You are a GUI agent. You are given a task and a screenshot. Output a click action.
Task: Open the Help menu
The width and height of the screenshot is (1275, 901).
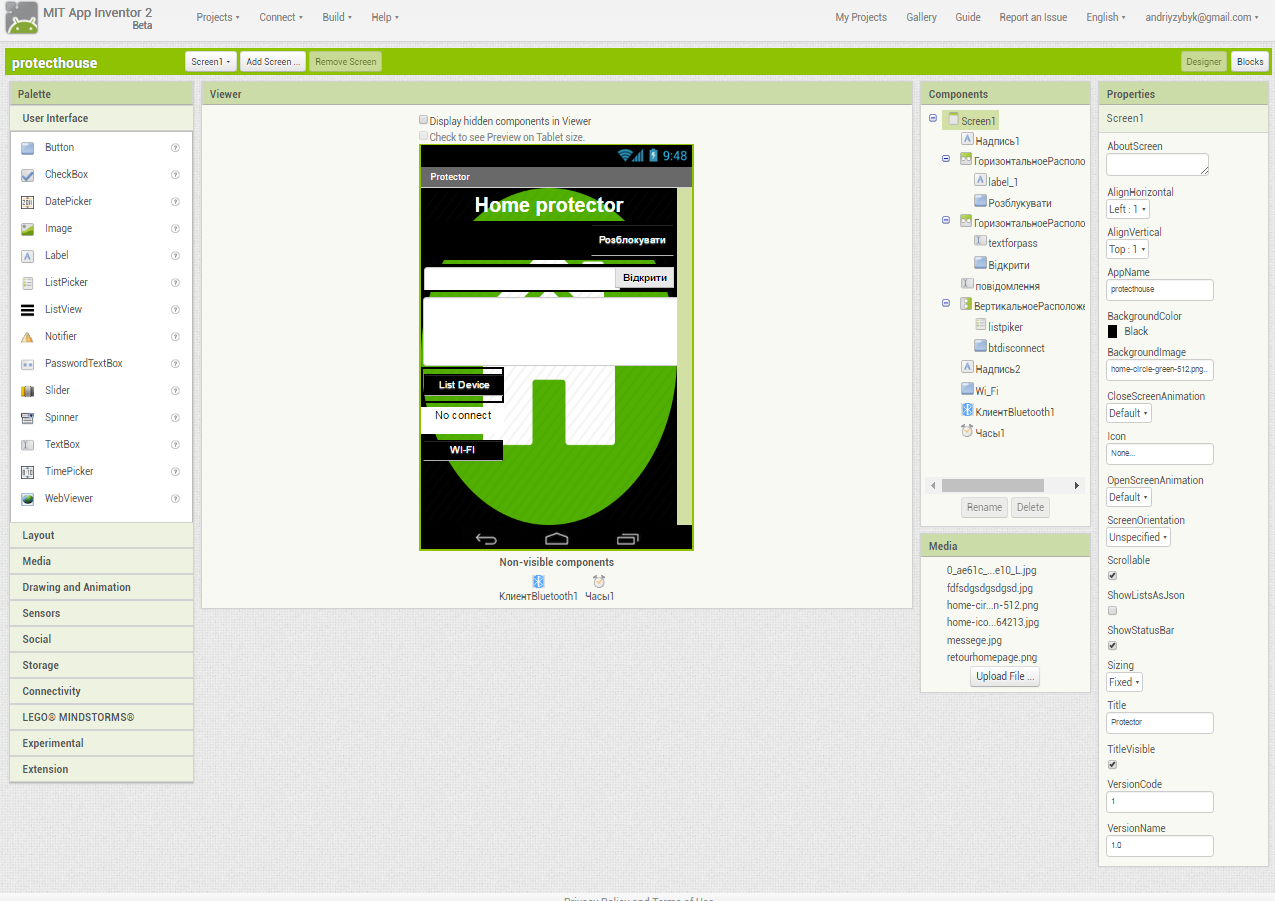pos(385,17)
